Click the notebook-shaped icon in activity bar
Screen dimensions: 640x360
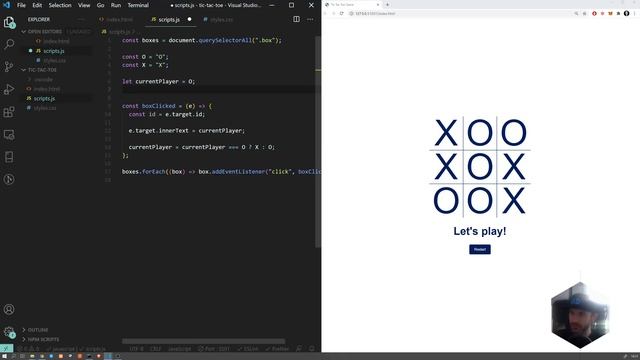point(9,157)
